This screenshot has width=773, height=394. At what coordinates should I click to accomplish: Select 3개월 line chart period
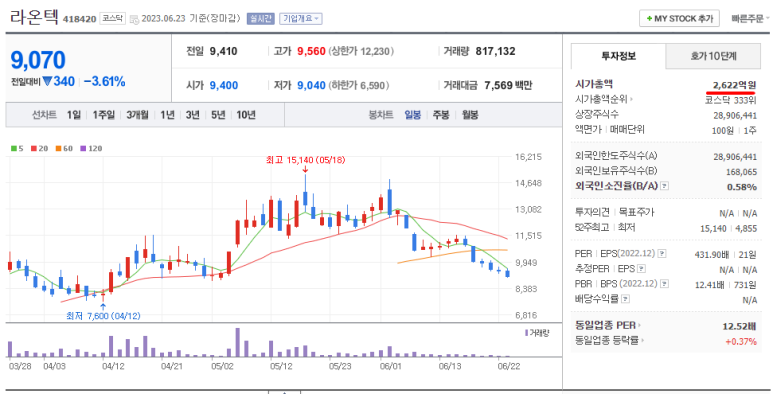coord(137,115)
